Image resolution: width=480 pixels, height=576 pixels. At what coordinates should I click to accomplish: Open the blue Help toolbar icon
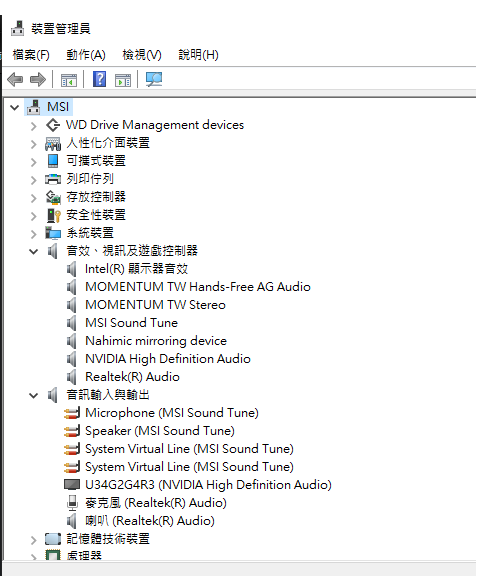pos(100,79)
